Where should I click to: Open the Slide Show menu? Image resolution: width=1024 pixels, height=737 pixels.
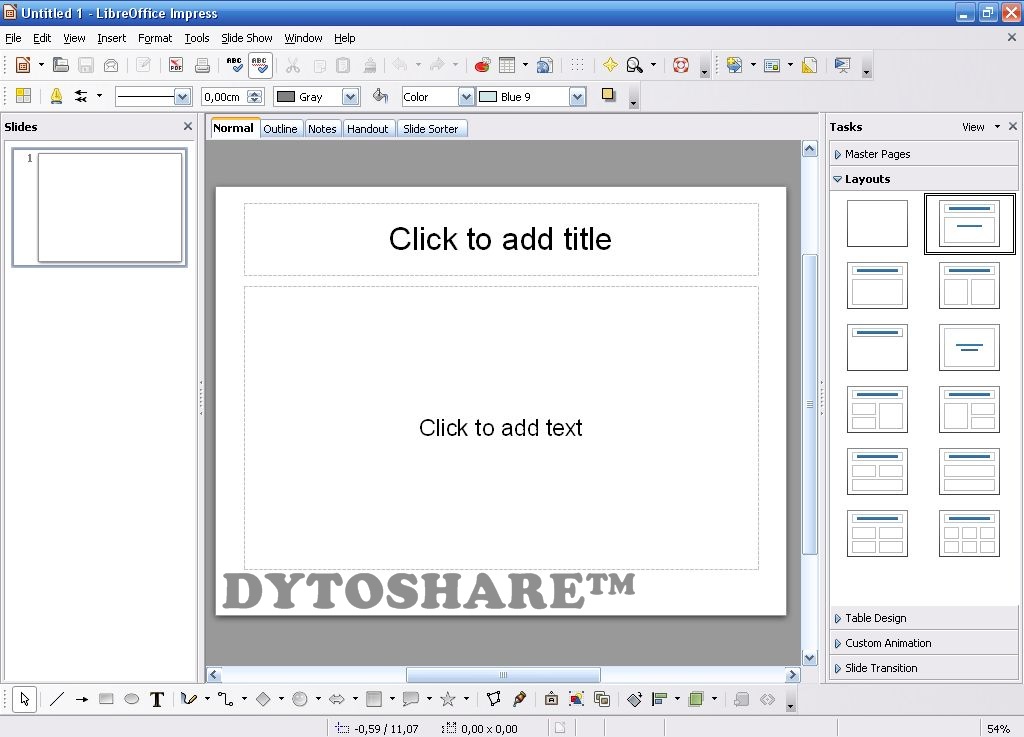(x=247, y=38)
